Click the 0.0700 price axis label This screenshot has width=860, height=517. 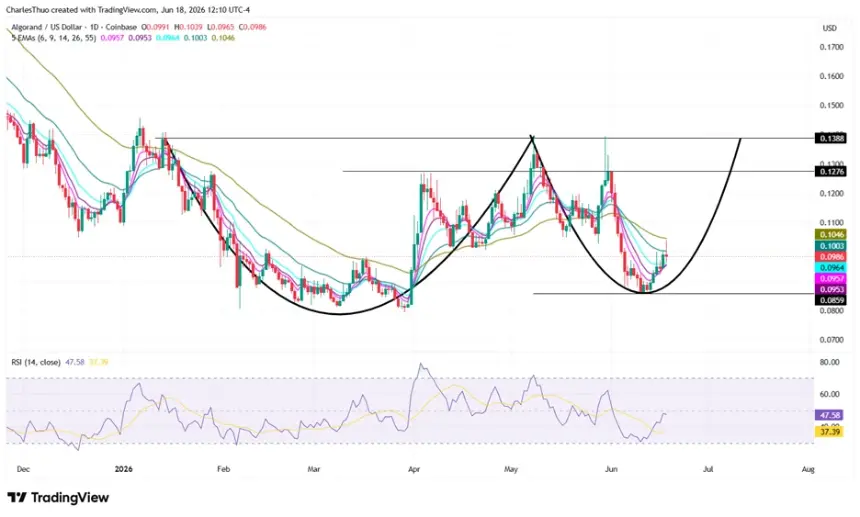pos(831,340)
